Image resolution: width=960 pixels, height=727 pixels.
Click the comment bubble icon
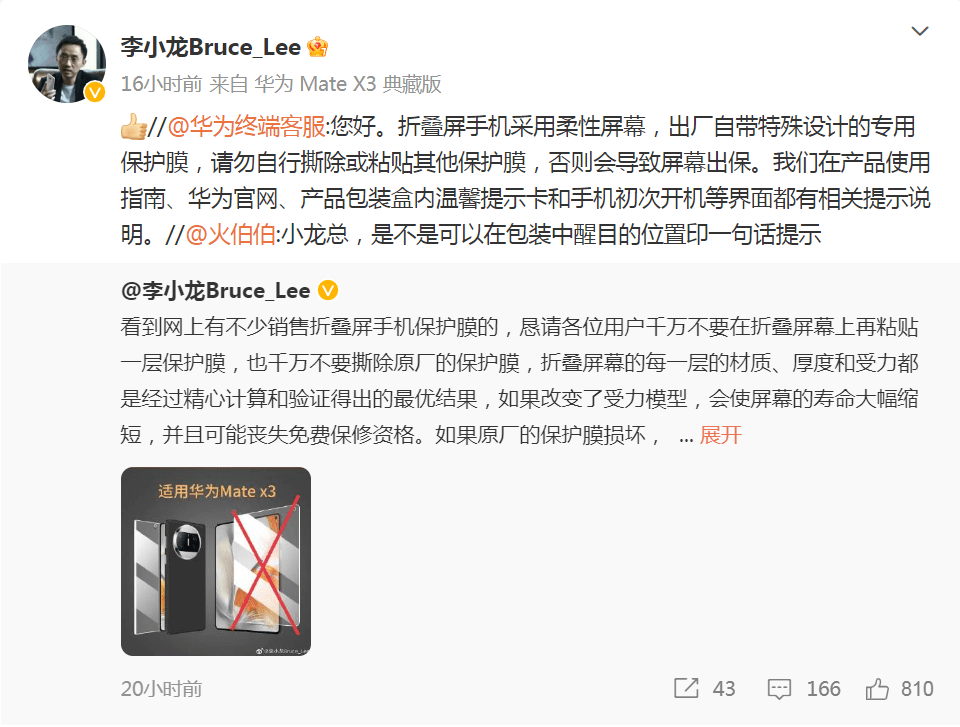(x=779, y=689)
